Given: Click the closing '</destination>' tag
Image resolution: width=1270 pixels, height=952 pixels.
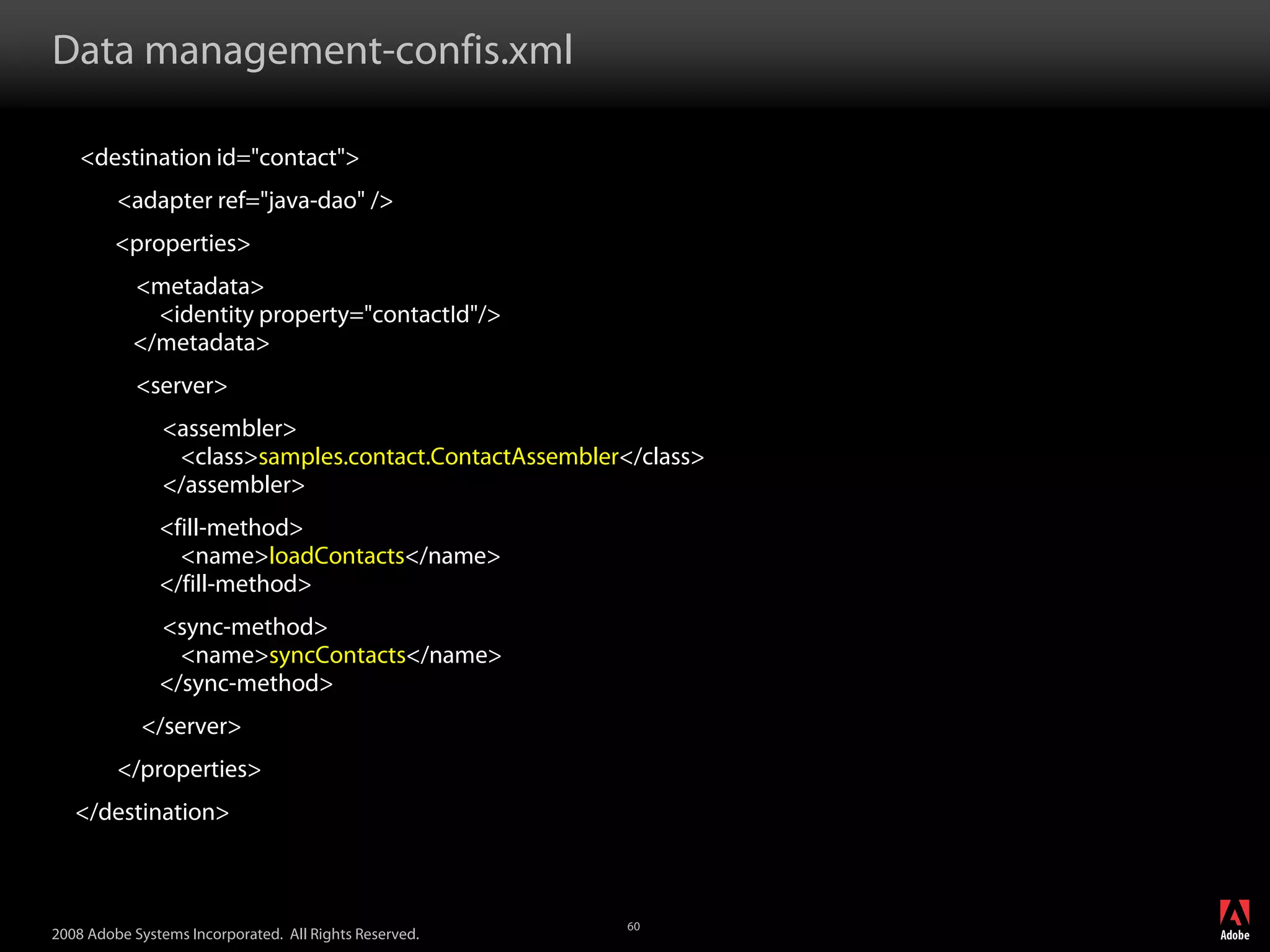Looking at the screenshot, I should click(x=153, y=812).
